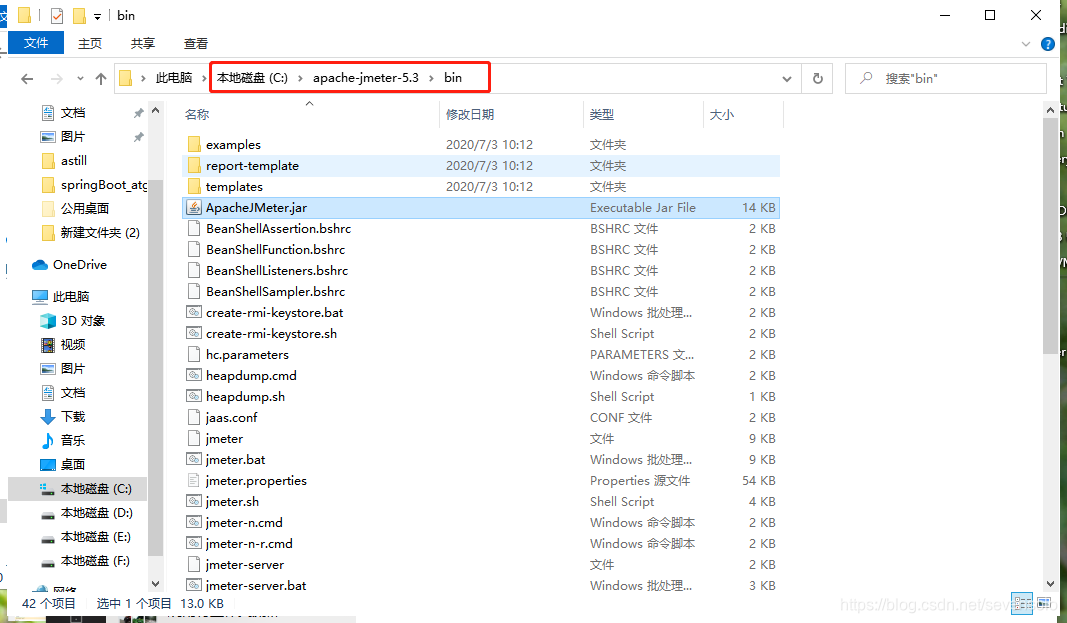
Task: Click 本地磁盘 (C:) breadcrumb segment
Action: coord(252,78)
